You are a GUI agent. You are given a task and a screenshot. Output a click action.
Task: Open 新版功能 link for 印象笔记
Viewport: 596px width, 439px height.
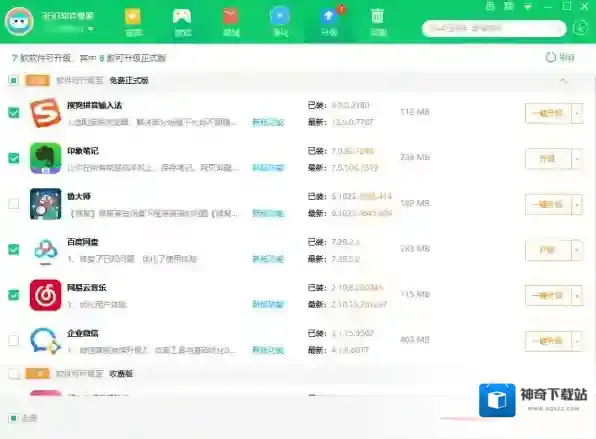click(268, 168)
